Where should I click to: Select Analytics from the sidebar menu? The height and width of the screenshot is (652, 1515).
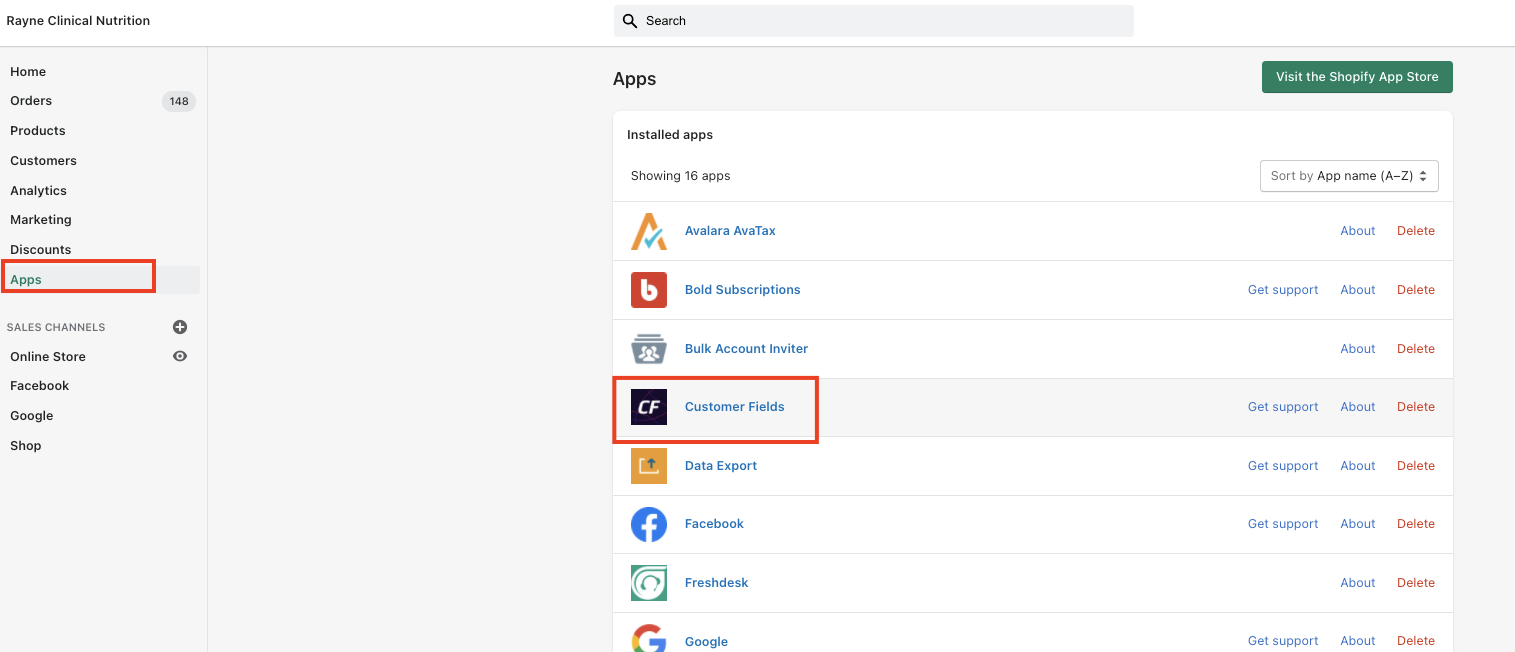pyautogui.click(x=38, y=191)
